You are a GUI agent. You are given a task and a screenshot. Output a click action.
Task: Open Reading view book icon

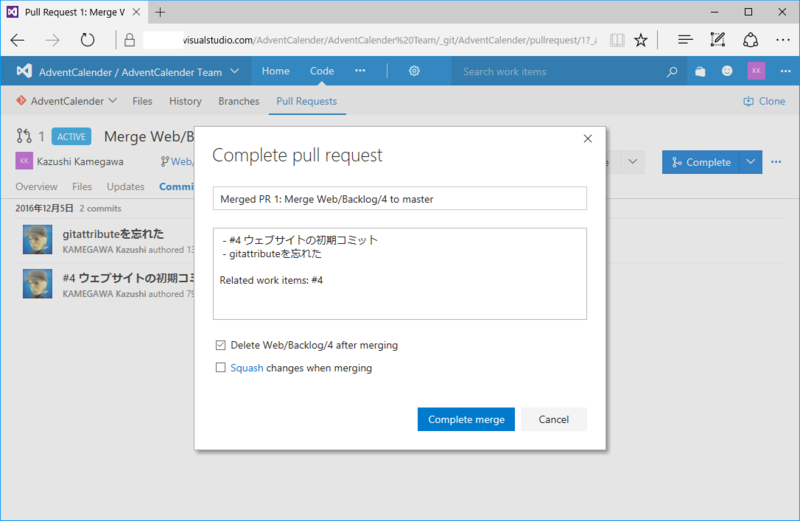pyautogui.click(x=617, y=40)
